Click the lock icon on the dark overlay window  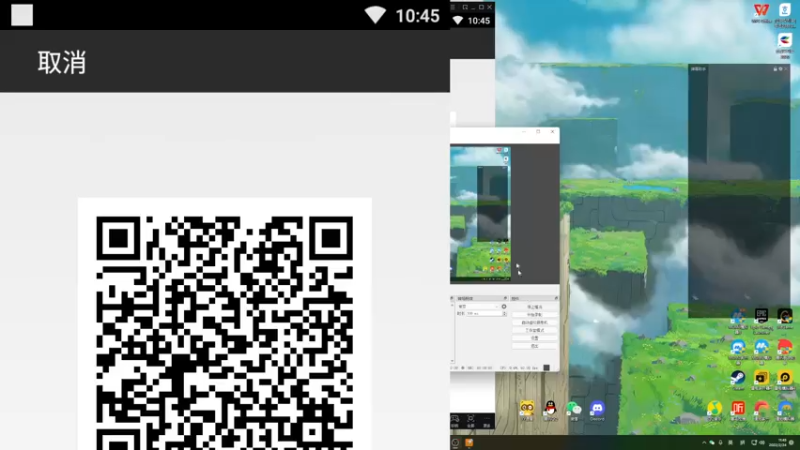tap(775, 69)
